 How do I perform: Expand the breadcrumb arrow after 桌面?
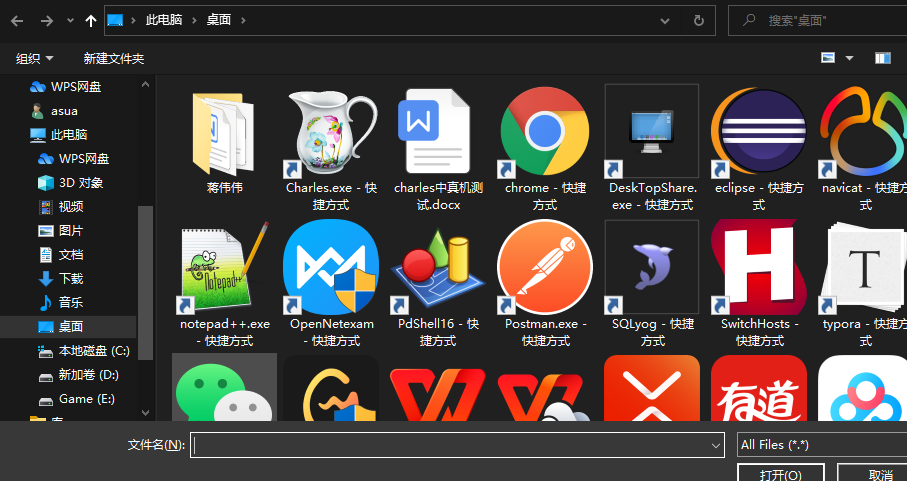coord(244,20)
